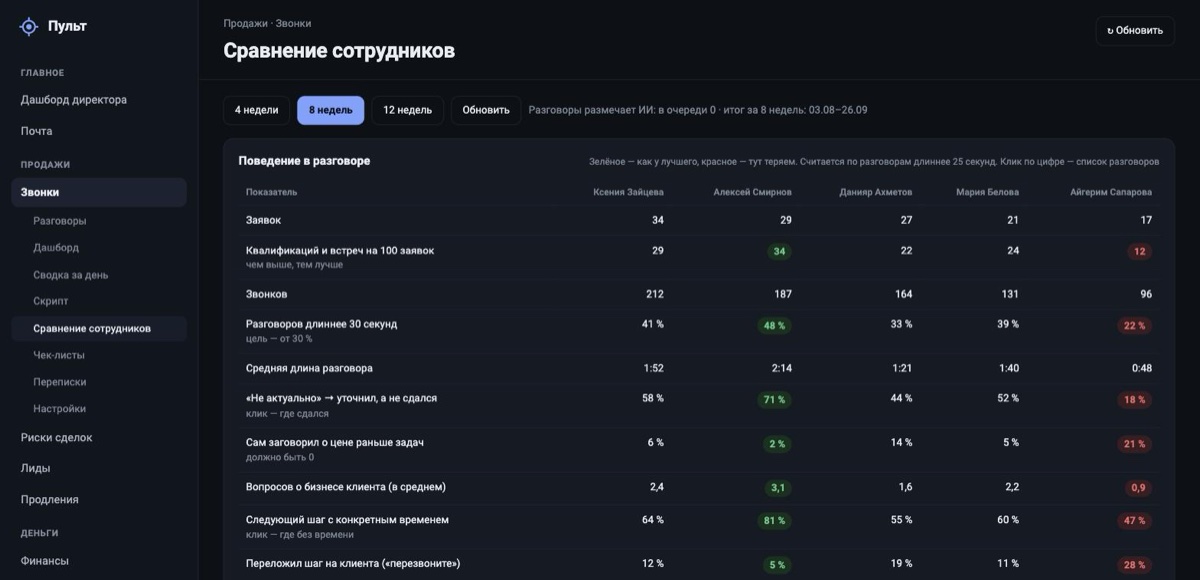Open Настройки subsection
This screenshot has width=1200, height=580.
(x=59, y=409)
